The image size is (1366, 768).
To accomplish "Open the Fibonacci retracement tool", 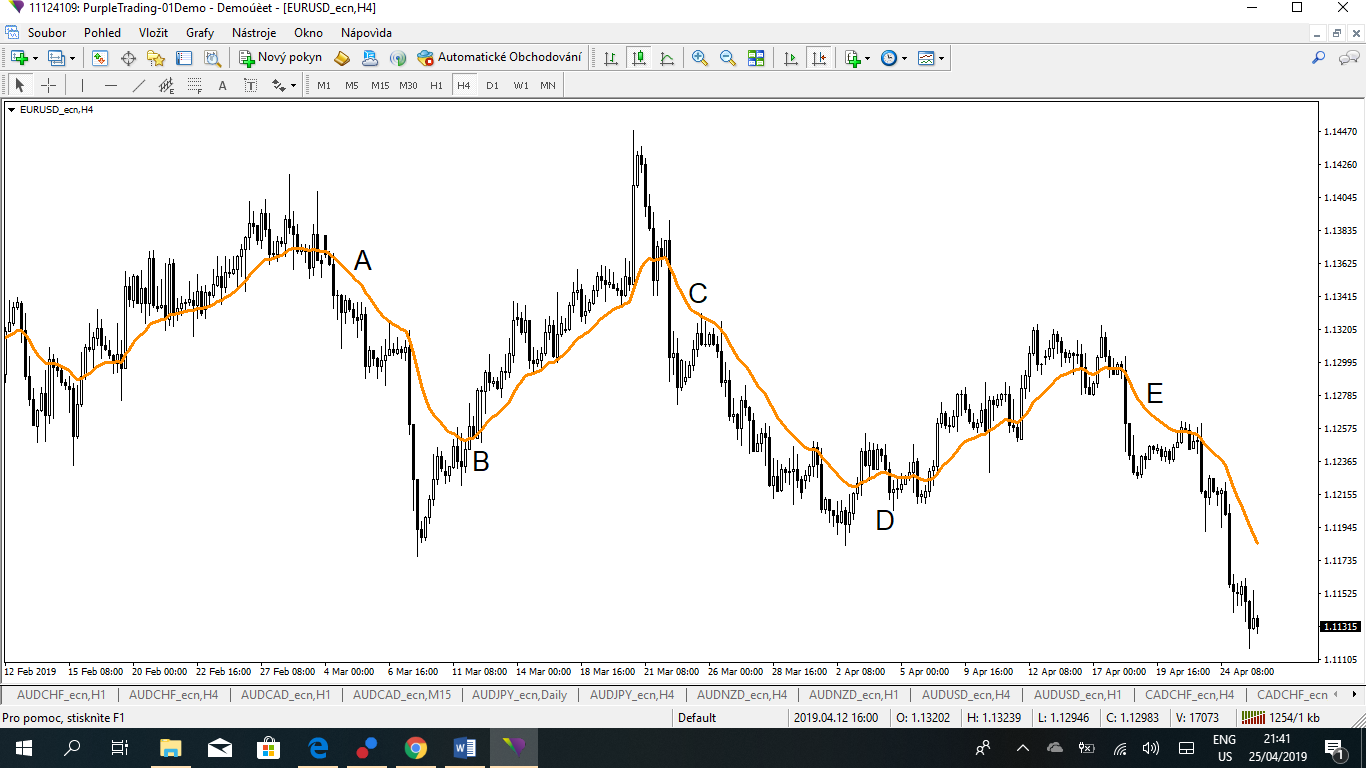I will coord(195,85).
